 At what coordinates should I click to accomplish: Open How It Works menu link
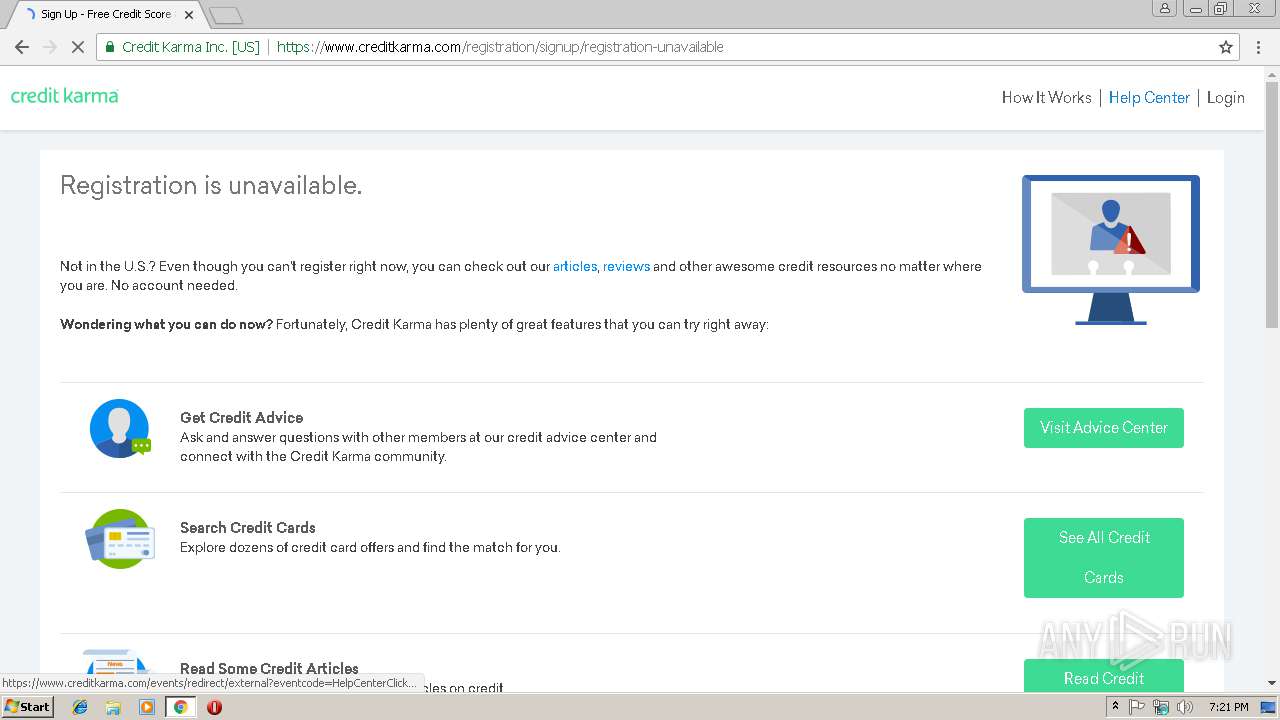[1047, 97]
